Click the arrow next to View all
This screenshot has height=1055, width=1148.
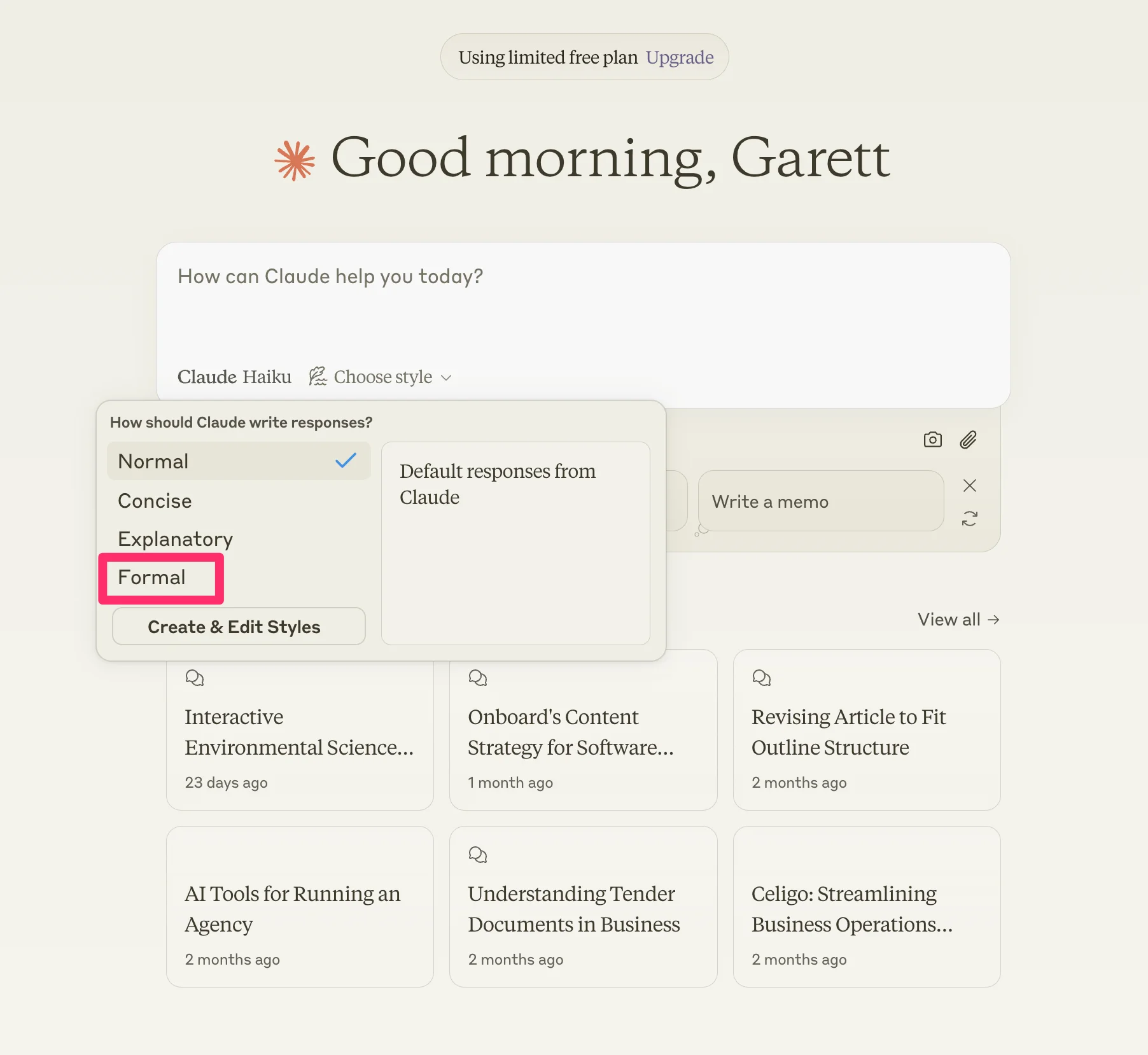[993, 620]
